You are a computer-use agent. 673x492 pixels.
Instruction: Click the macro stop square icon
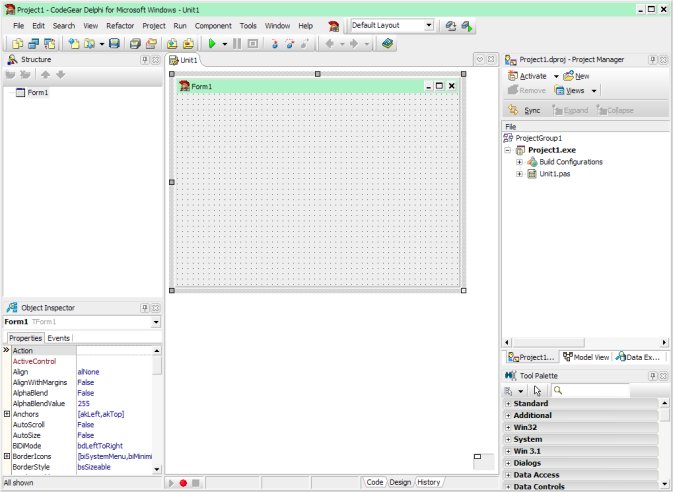pyautogui.click(x=195, y=483)
